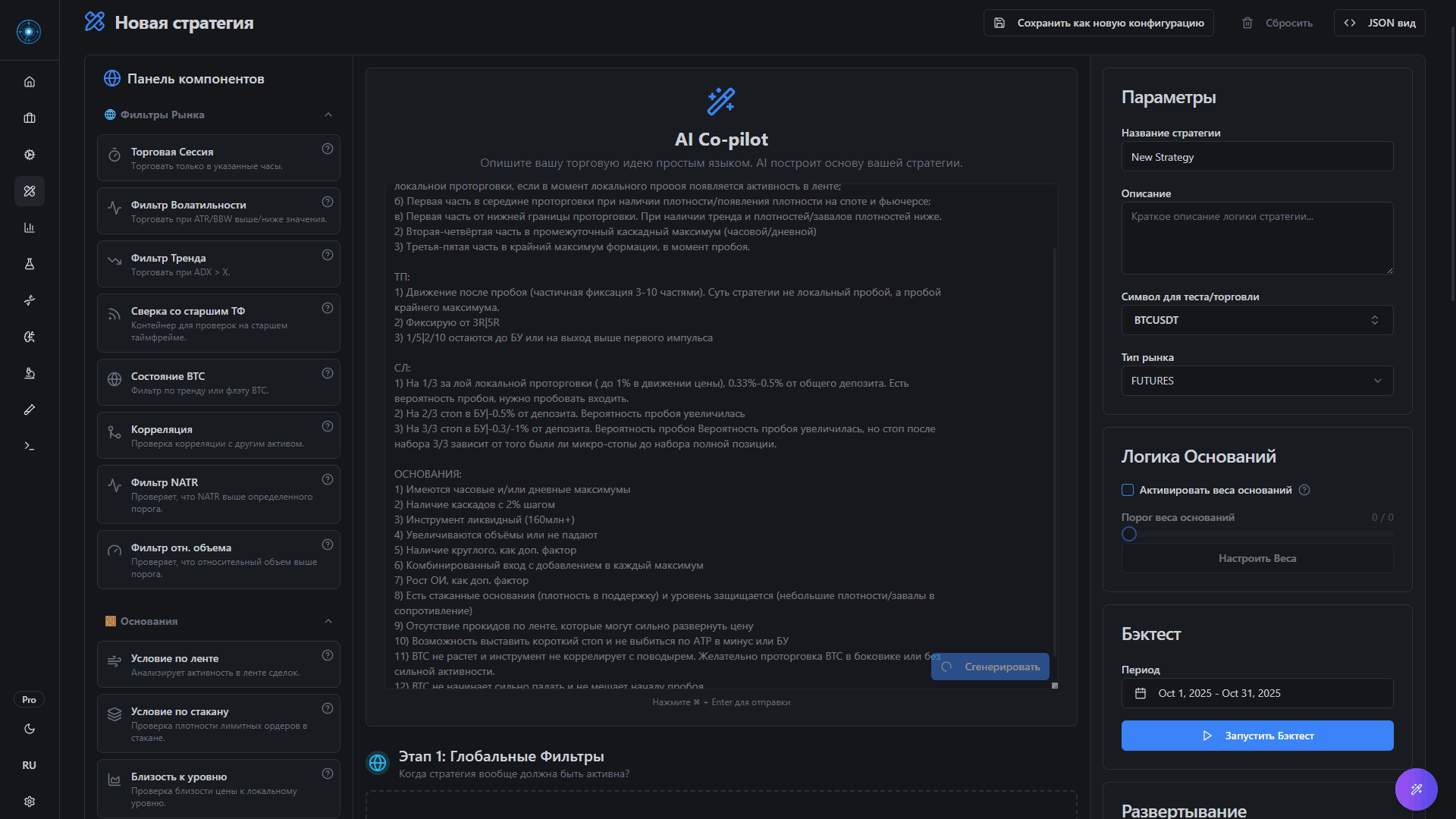Click the bar chart icon in sidebar
This screenshot has height=819, width=1456.
point(30,227)
